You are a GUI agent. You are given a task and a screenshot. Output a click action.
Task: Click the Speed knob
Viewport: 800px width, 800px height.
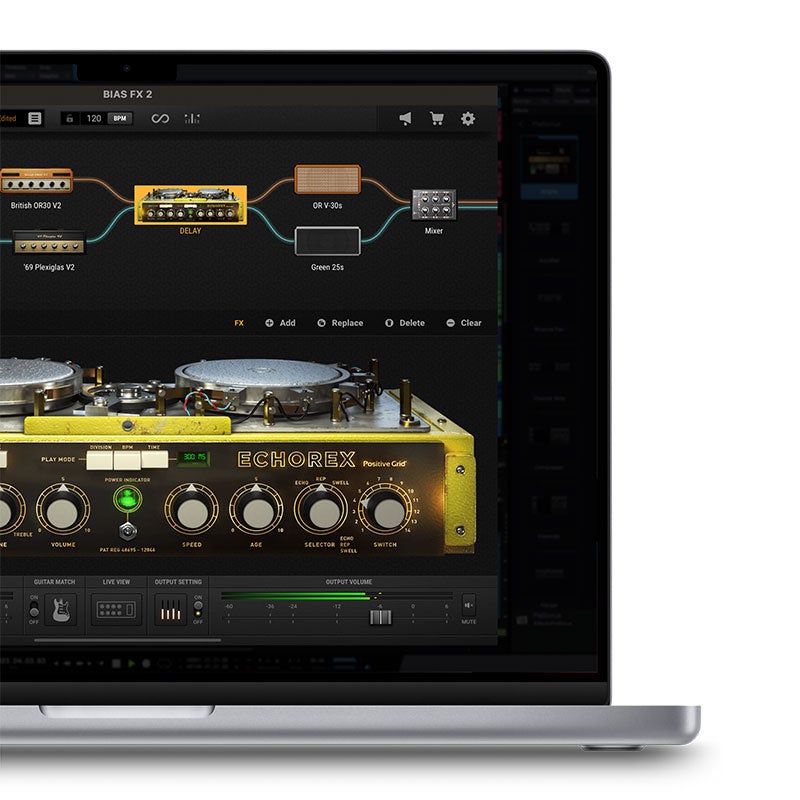point(191,511)
